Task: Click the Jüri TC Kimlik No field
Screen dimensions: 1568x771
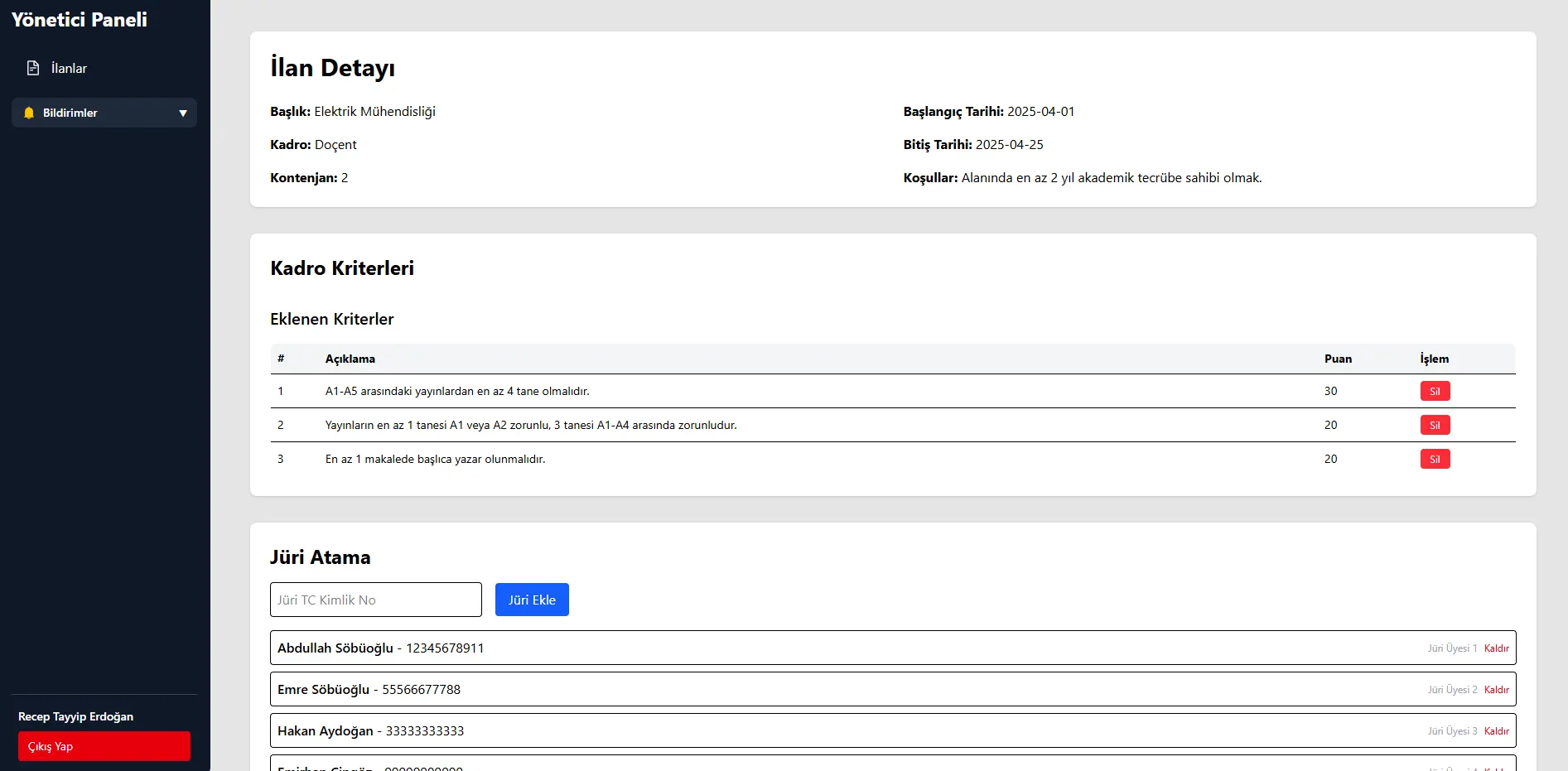Action: [x=376, y=600]
